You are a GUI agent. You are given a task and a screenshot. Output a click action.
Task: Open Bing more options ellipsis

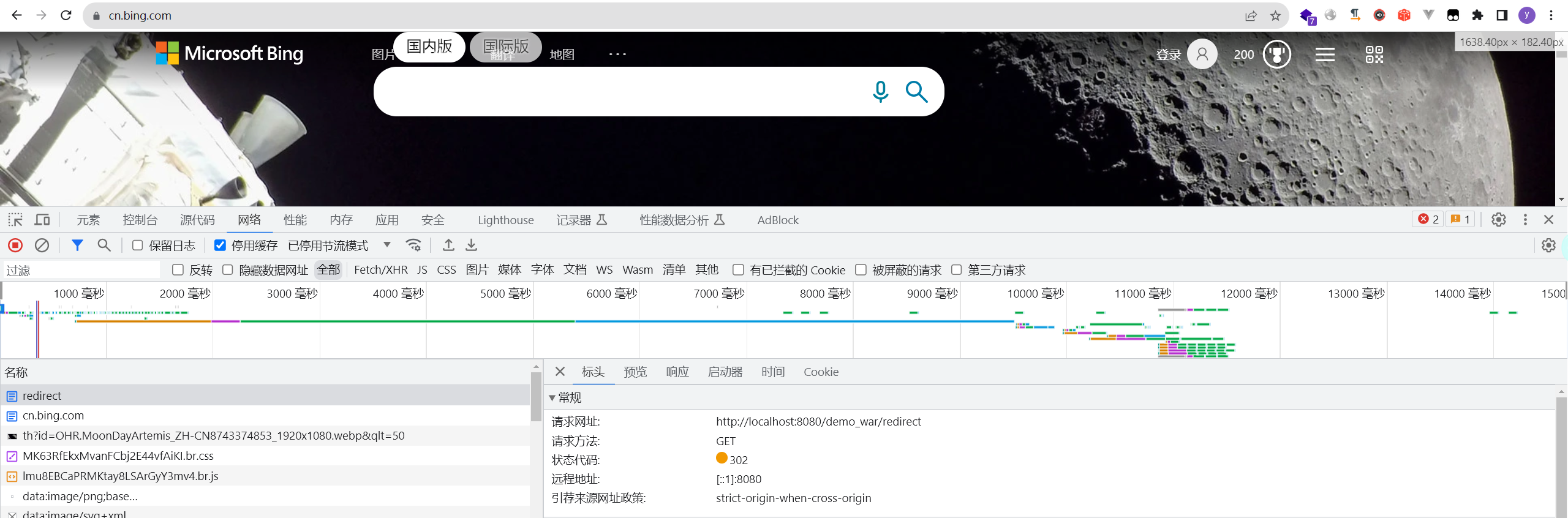click(x=617, y=54)
